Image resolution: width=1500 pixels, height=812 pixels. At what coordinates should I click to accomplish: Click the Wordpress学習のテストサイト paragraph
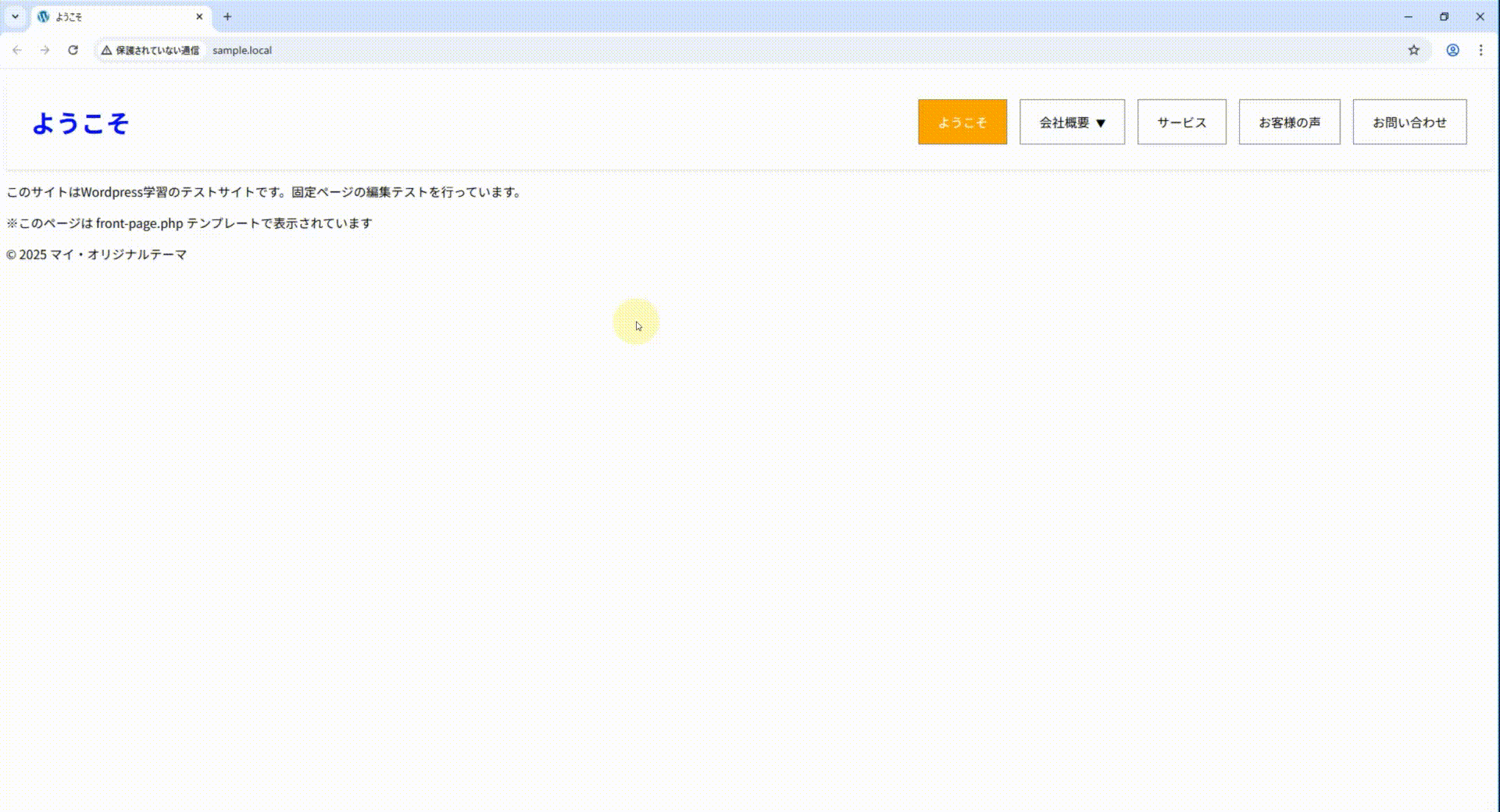click(x=264, y=192)
